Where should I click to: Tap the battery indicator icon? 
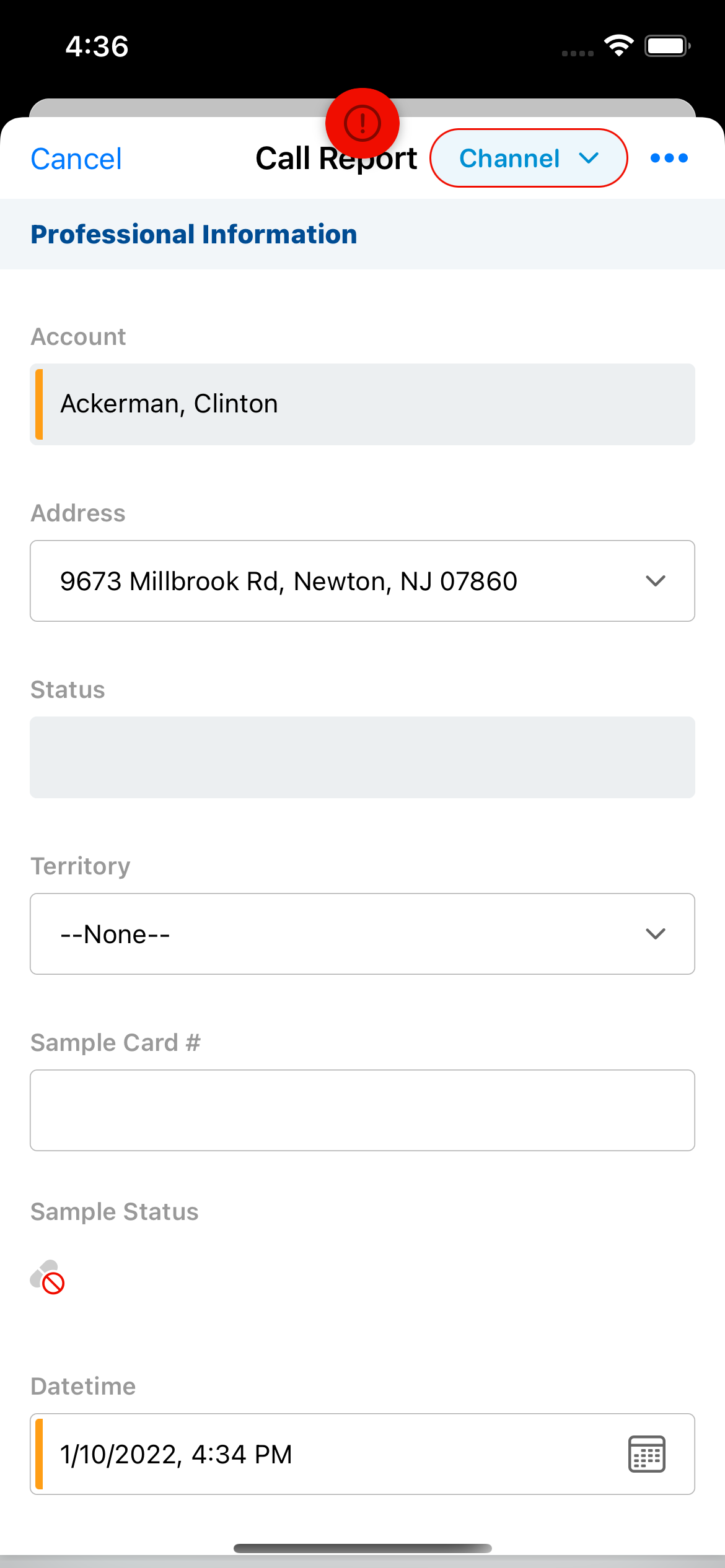click(x=667, y=46)
